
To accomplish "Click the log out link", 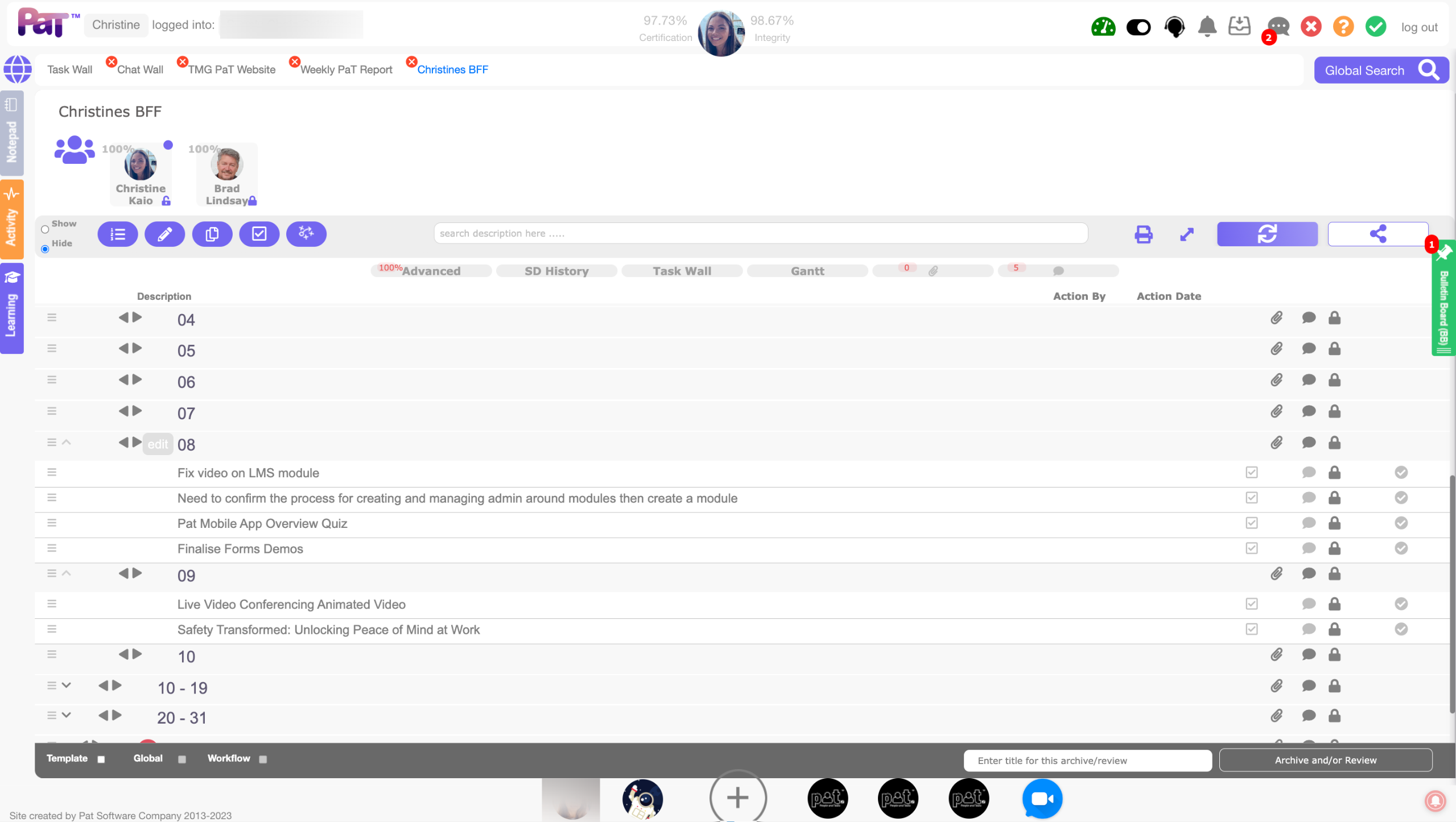I will click(x=1419, y=27).
